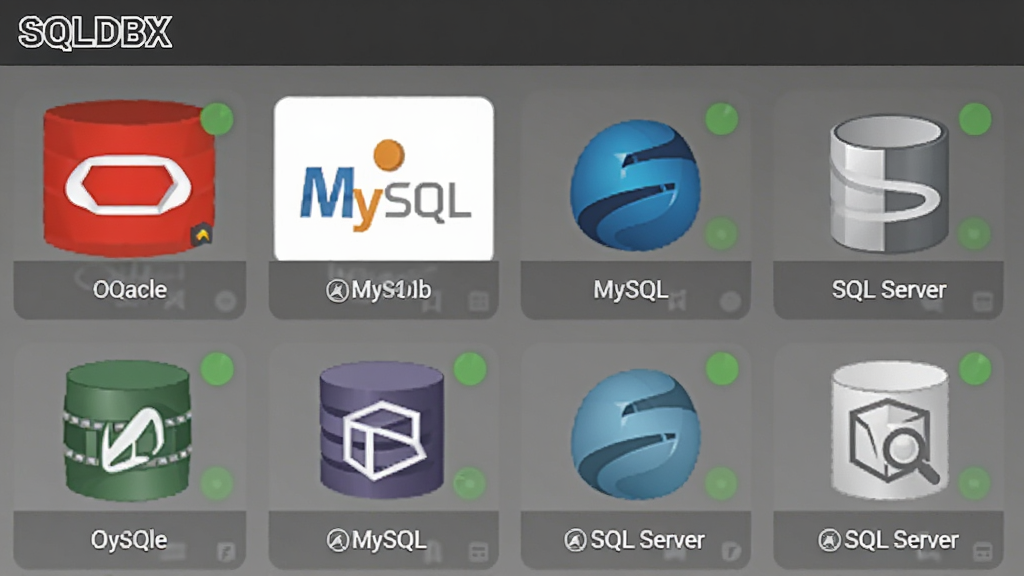Click the top green status dot on OySQle card
The width and height of the screenshot is (1024, 576).
point(217,369)
